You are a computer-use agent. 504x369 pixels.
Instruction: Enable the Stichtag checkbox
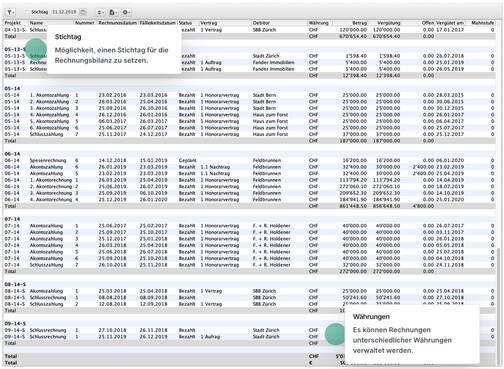(x=27, y=12)
